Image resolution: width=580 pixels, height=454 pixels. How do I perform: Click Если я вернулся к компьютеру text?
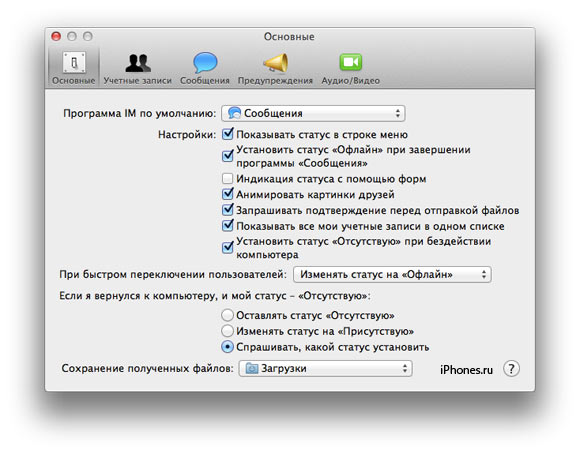coord(215,296)
